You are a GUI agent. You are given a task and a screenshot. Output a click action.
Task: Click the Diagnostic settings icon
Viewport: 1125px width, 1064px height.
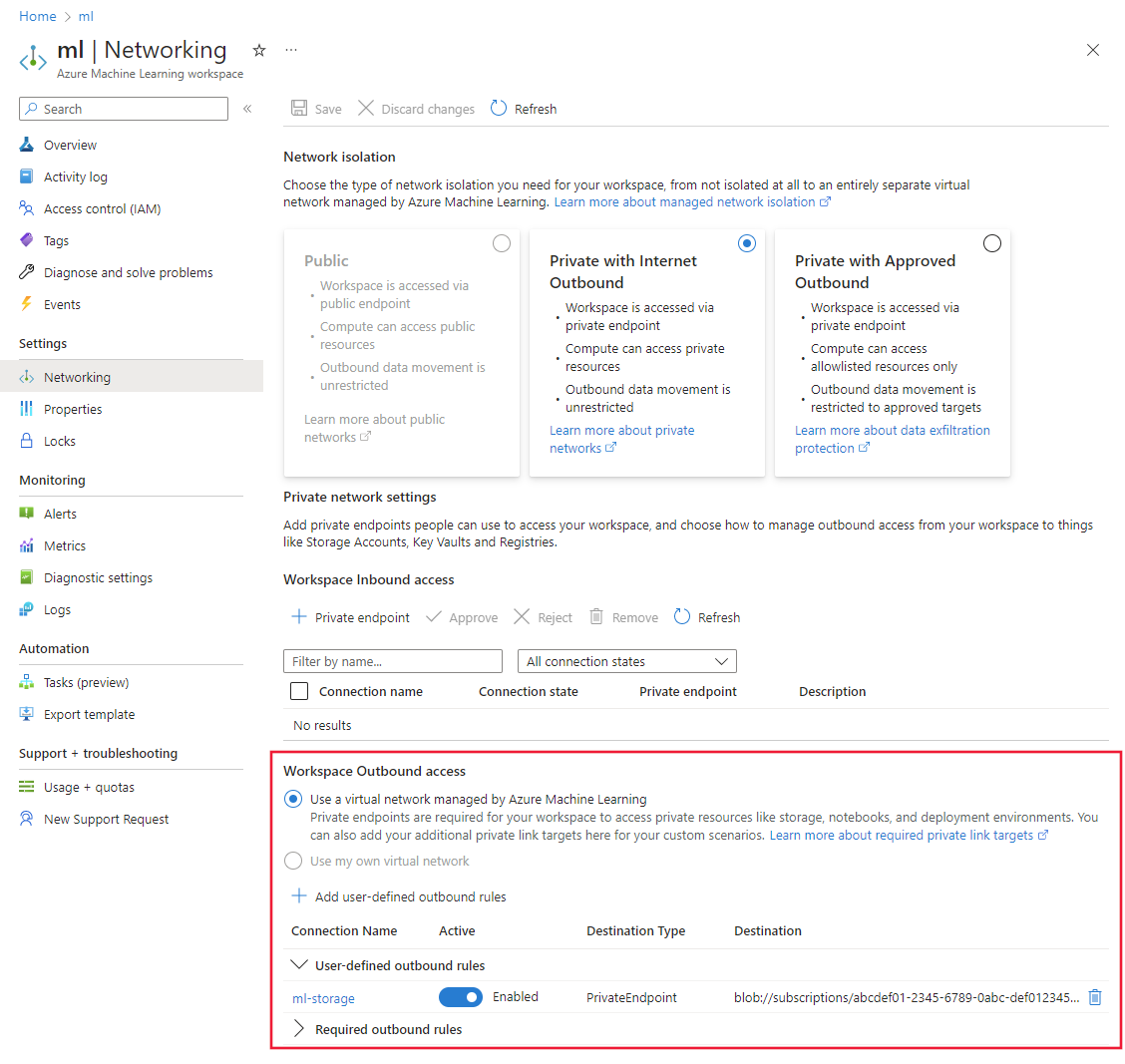tap(27, 577)
